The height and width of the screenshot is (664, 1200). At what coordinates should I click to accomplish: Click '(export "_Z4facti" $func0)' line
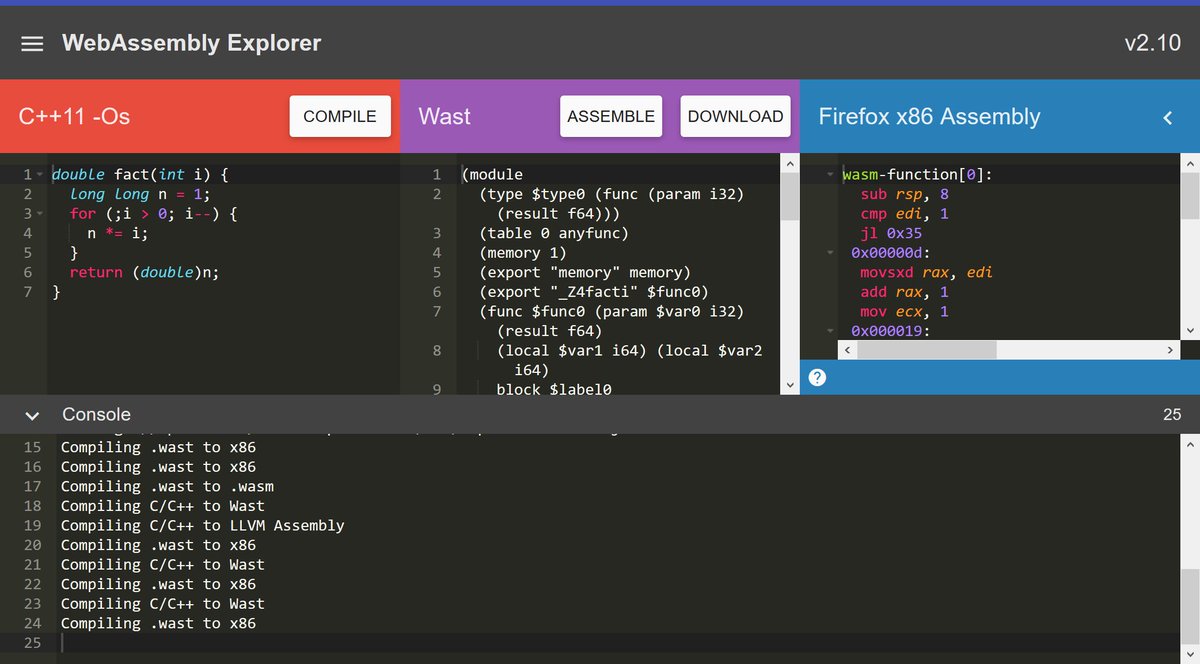click(x=594, y=292)
